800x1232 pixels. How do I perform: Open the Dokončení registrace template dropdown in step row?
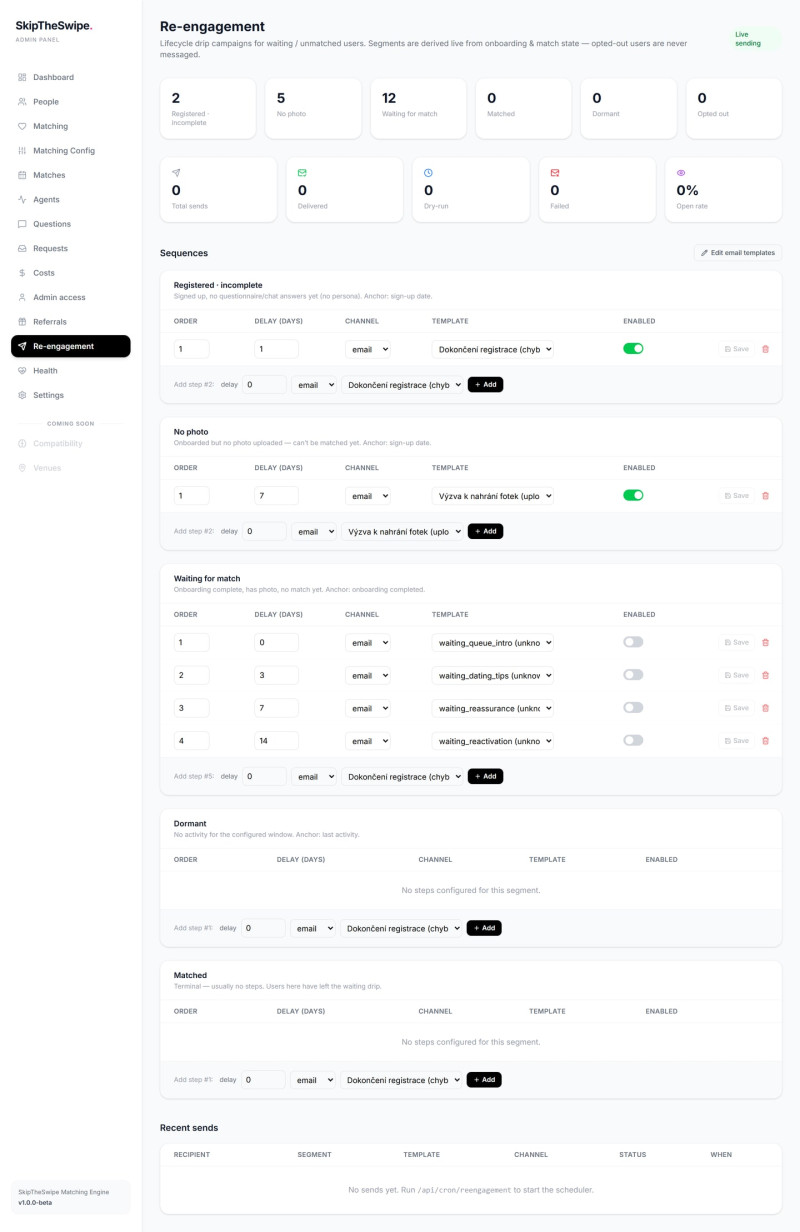(x=493, y=349)
